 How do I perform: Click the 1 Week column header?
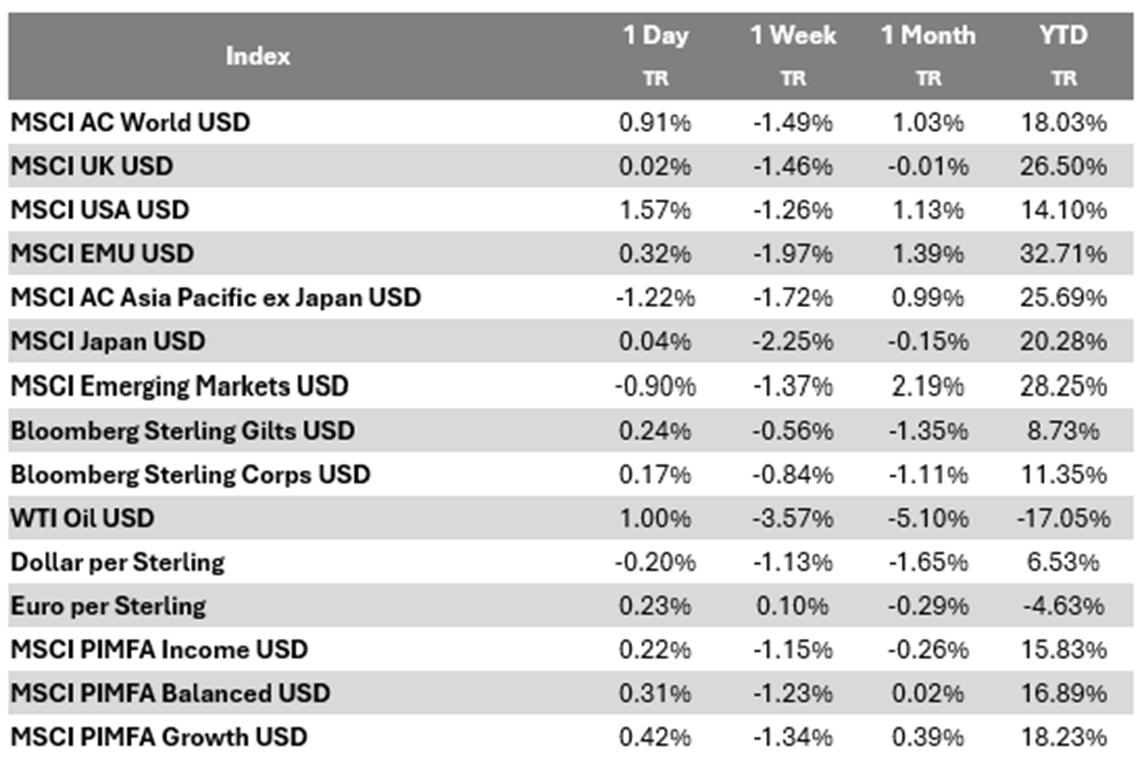tap(792, 36)
